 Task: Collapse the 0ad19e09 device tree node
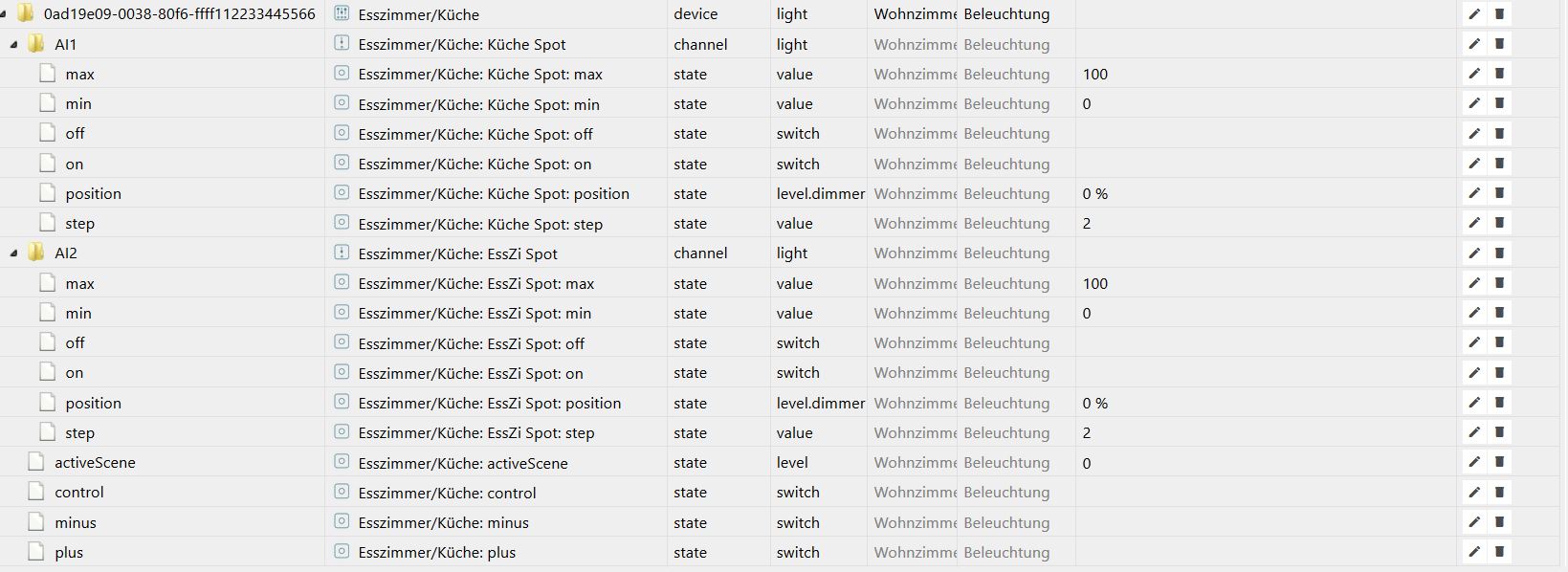point(4,14)
